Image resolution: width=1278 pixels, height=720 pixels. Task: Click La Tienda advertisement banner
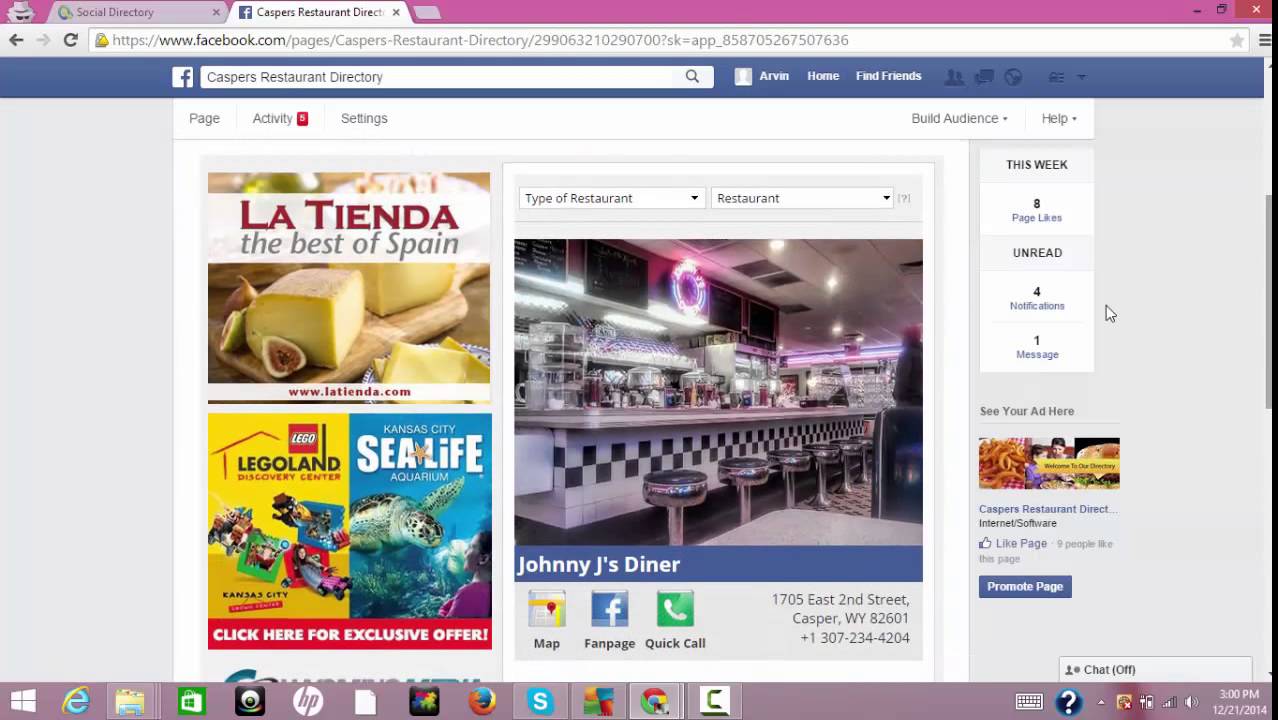click(x=349, y=288)
